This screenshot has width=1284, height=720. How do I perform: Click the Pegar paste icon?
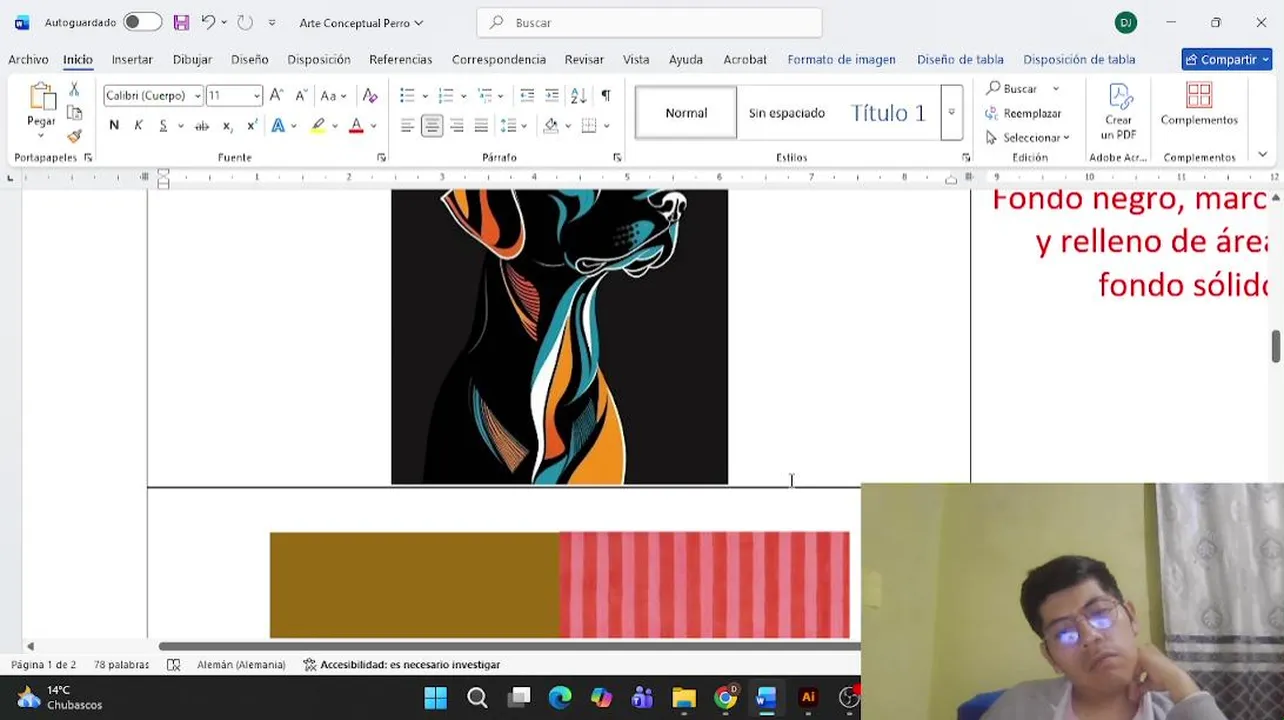point(42,97)
